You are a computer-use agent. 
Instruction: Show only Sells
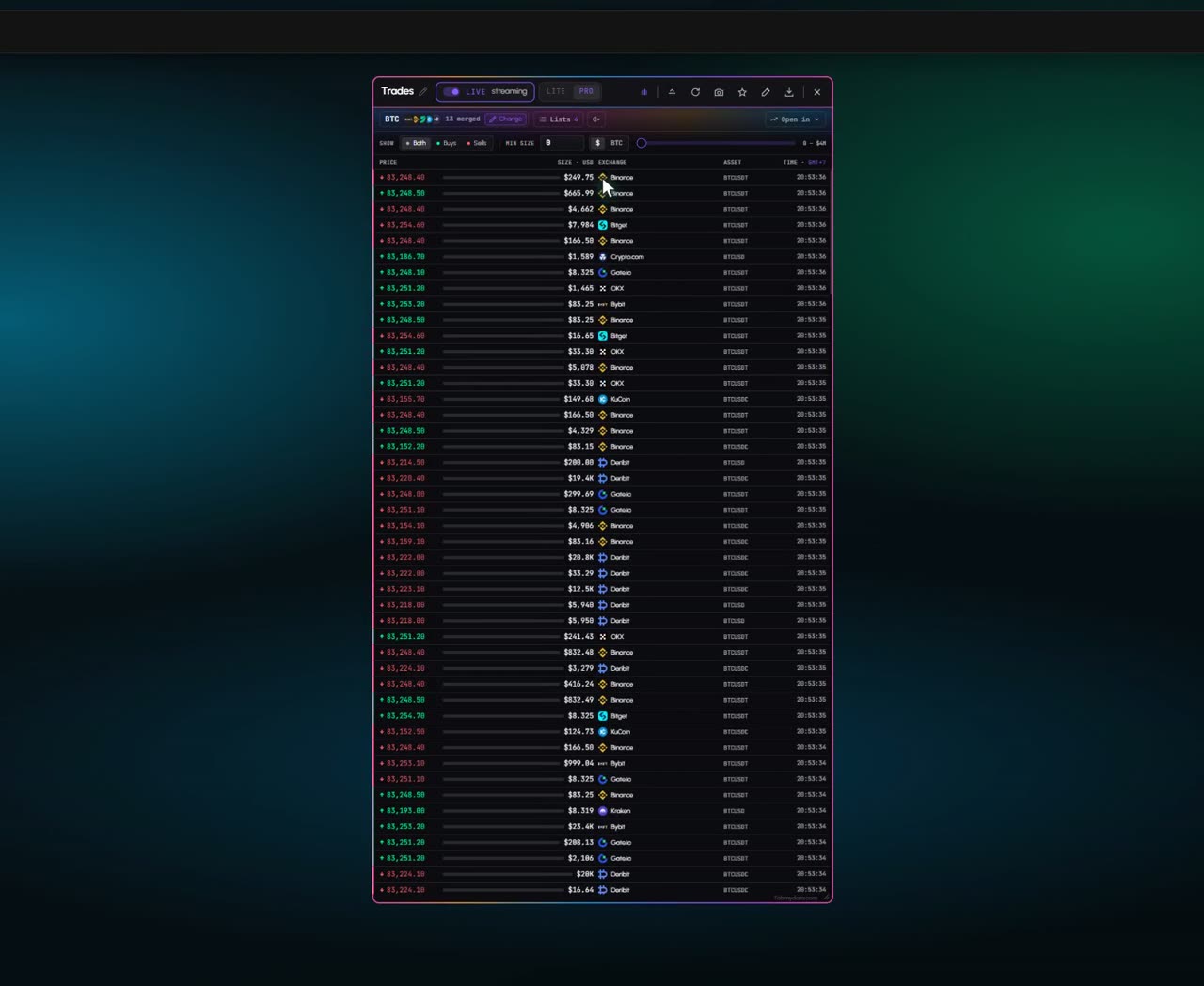[477, 143]
